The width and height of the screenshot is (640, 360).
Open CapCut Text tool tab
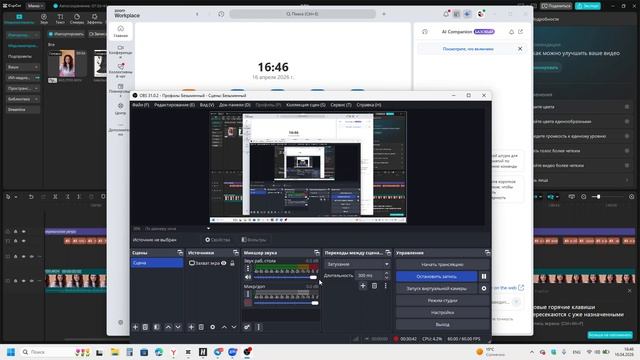pyautogui.click(x=60, y=18)
